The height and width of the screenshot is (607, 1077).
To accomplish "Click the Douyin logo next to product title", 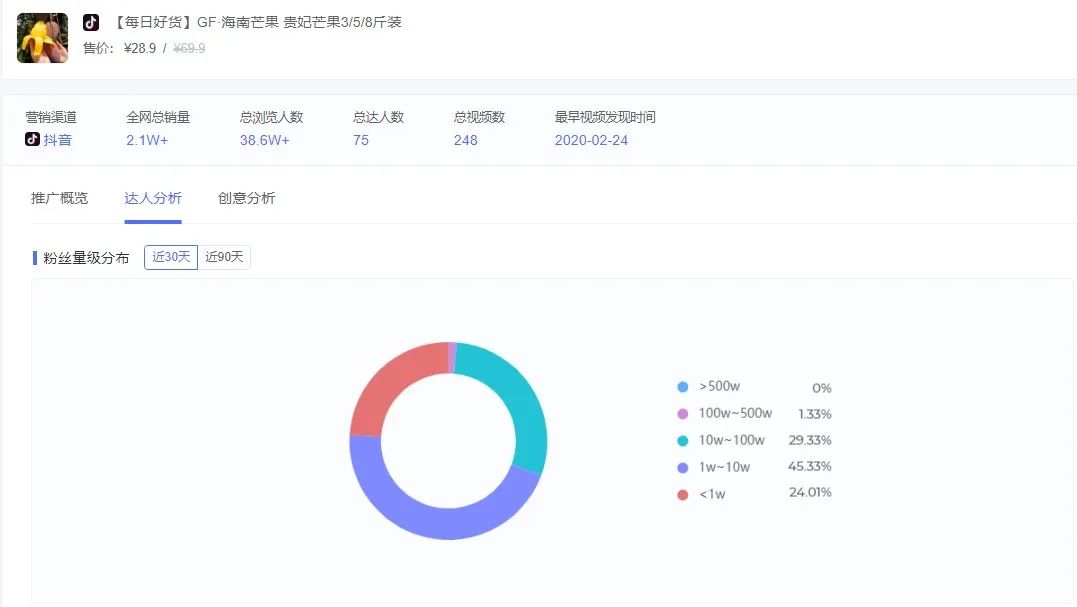I will (91, 21).
